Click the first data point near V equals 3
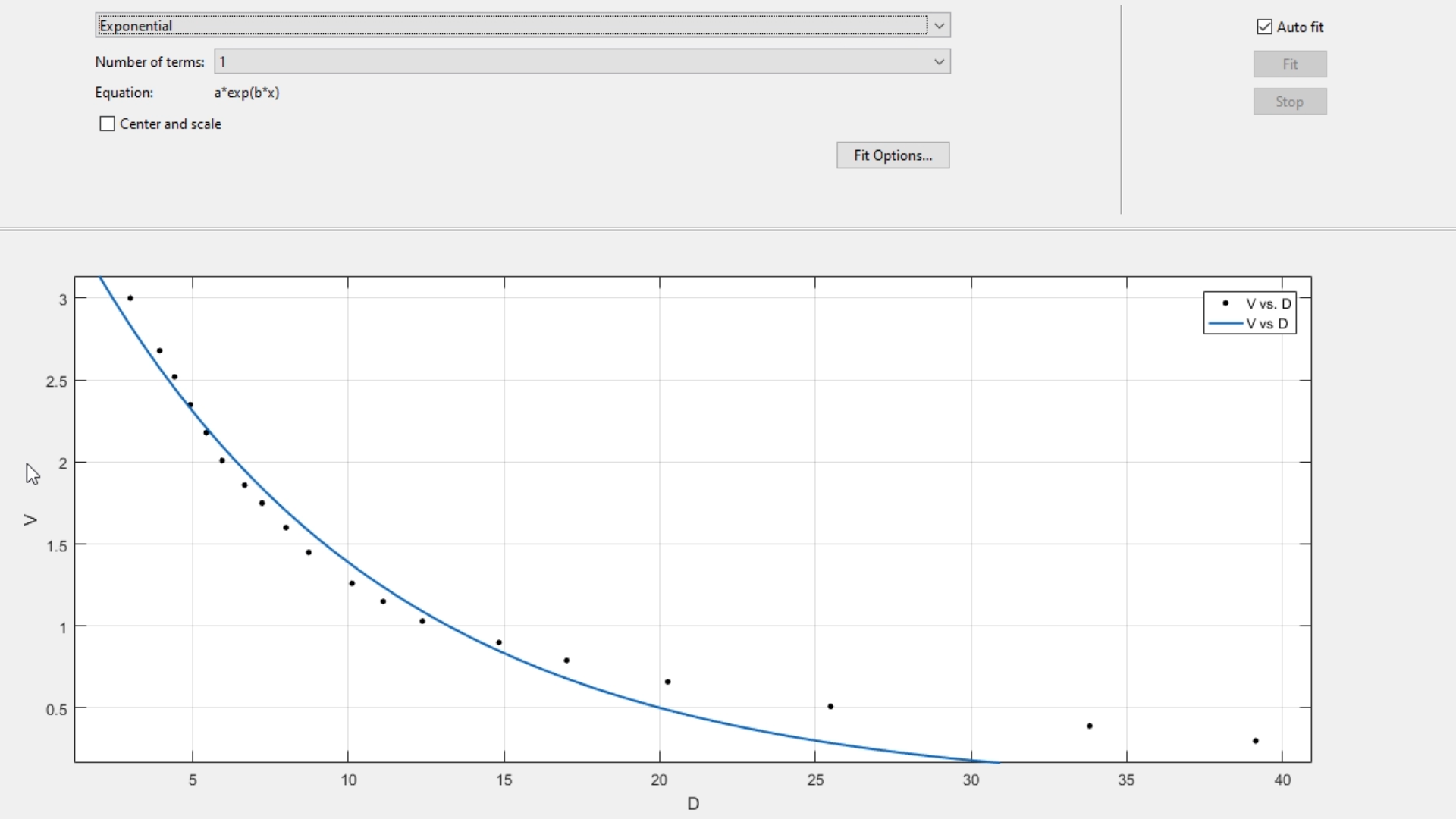The width and height of the screenshot is (1456, 819). click(130, 298)
